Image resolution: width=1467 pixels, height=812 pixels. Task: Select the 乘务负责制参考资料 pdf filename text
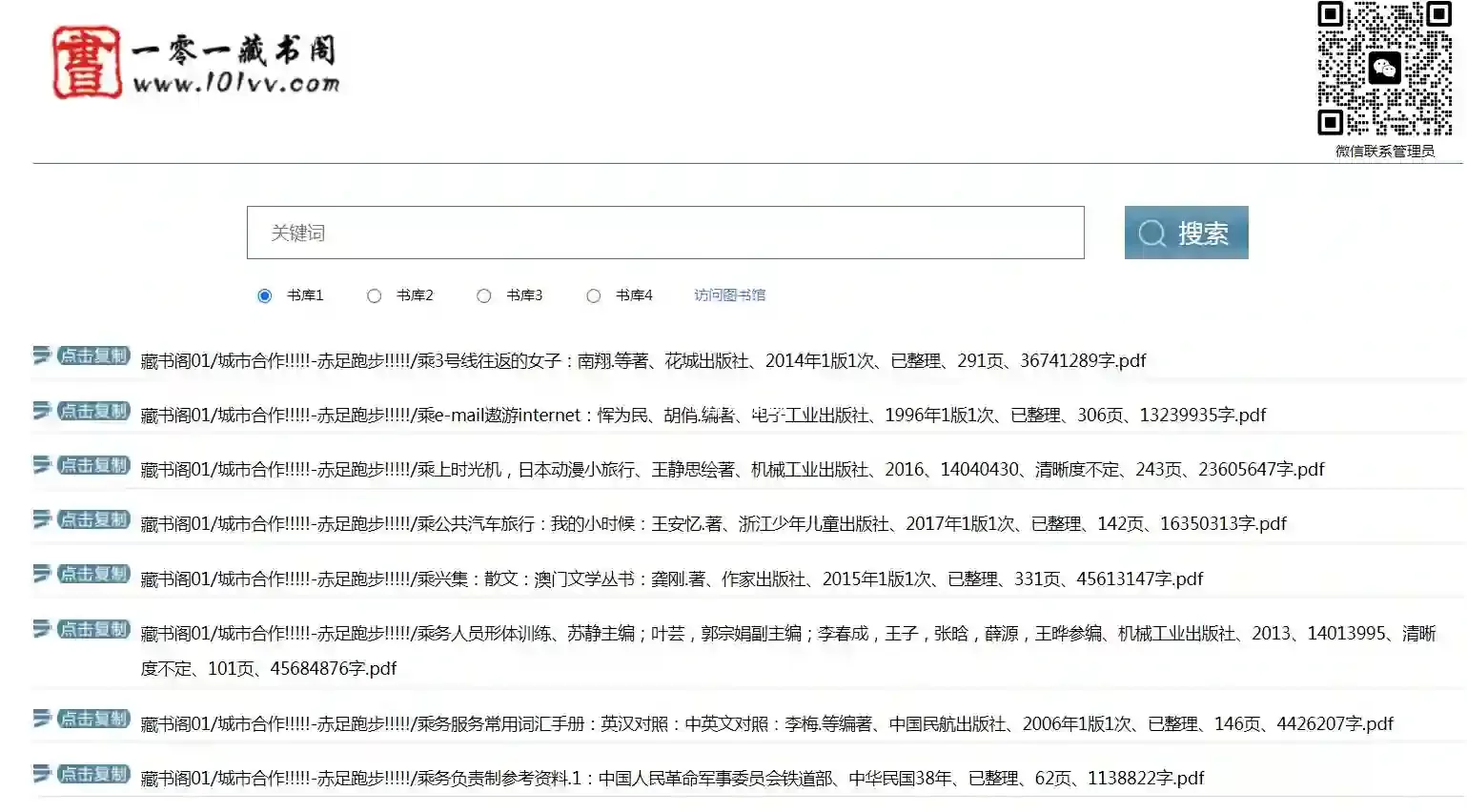point(672,778)
